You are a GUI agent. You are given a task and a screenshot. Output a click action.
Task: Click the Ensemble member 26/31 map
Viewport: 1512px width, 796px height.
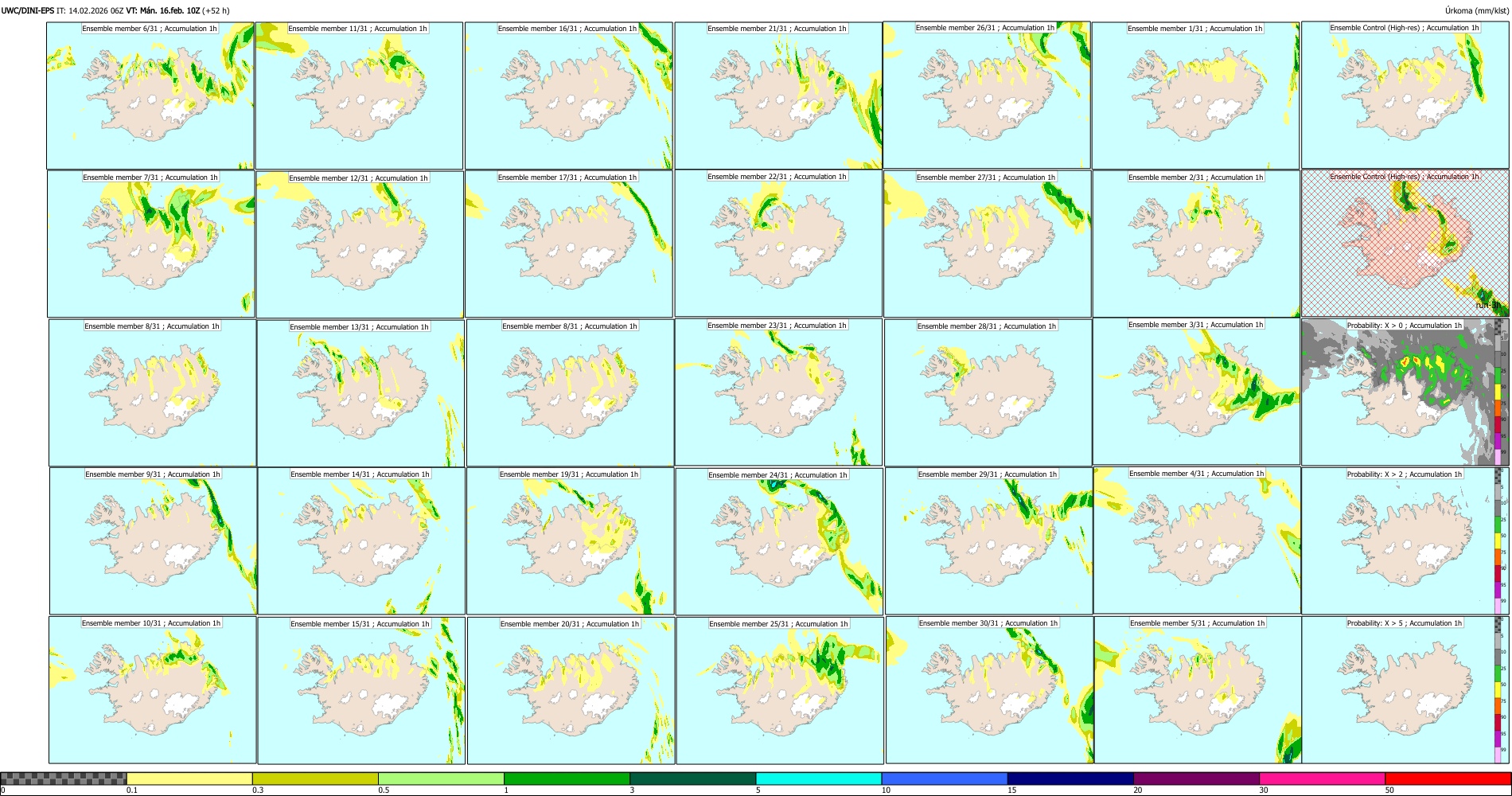(x=988, y=95)
